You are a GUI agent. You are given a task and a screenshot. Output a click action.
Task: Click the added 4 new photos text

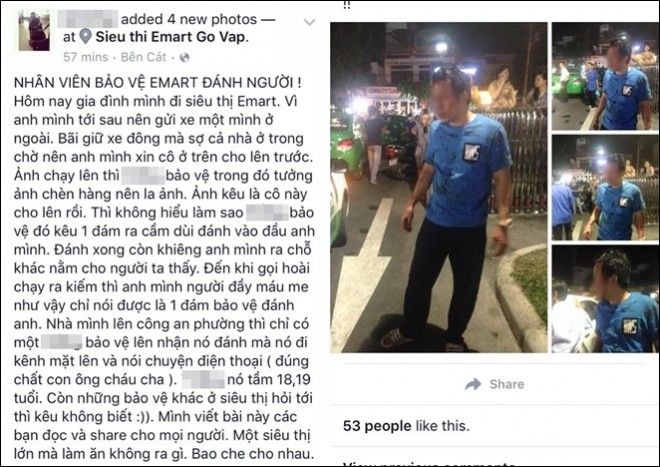click(189, 19)
